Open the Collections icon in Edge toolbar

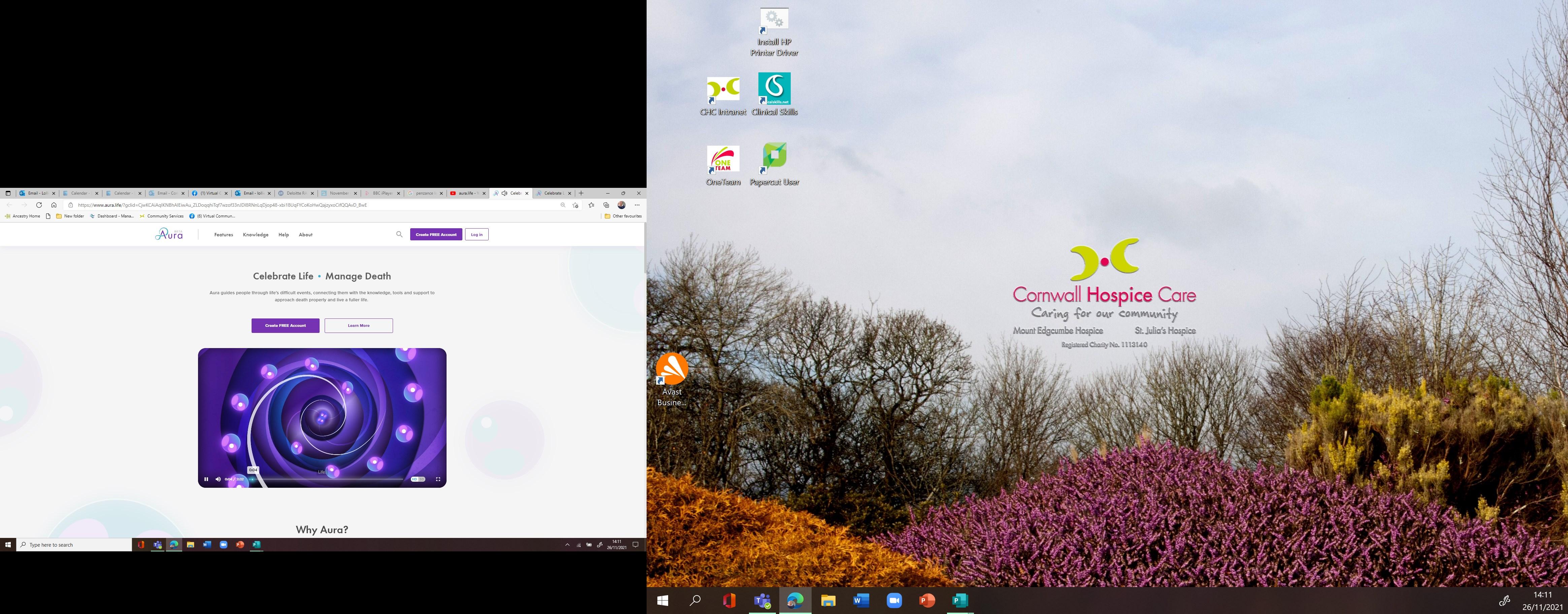(x=606, y=205)
